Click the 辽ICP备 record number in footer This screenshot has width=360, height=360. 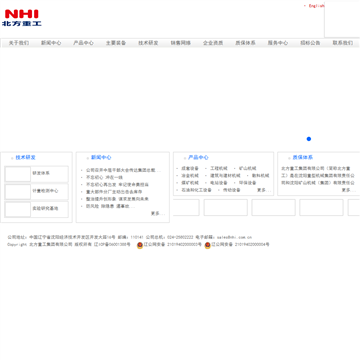click(112, 245)
